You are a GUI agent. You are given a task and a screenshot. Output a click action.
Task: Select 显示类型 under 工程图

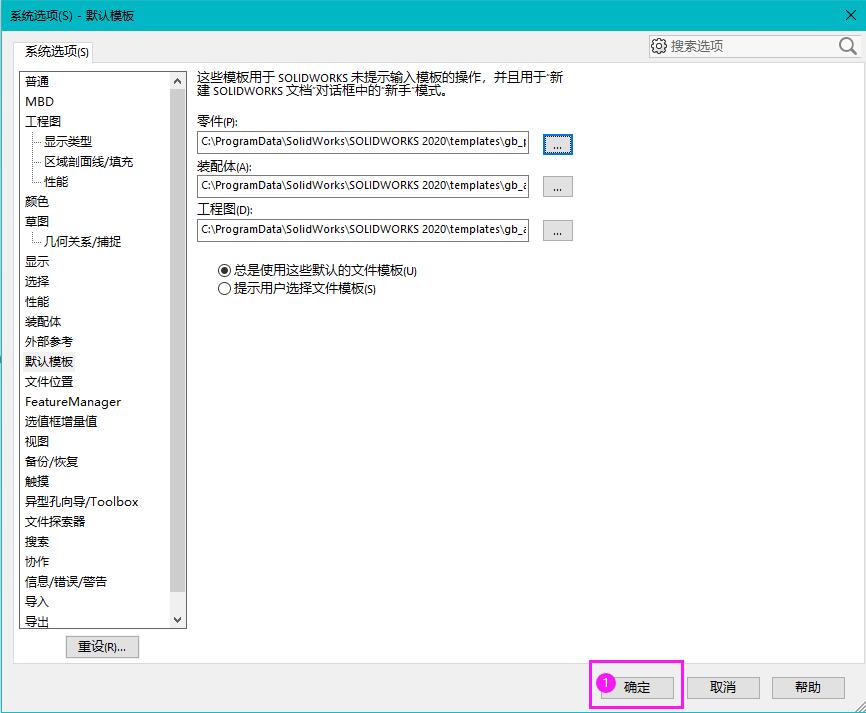(x=67, y=141)
